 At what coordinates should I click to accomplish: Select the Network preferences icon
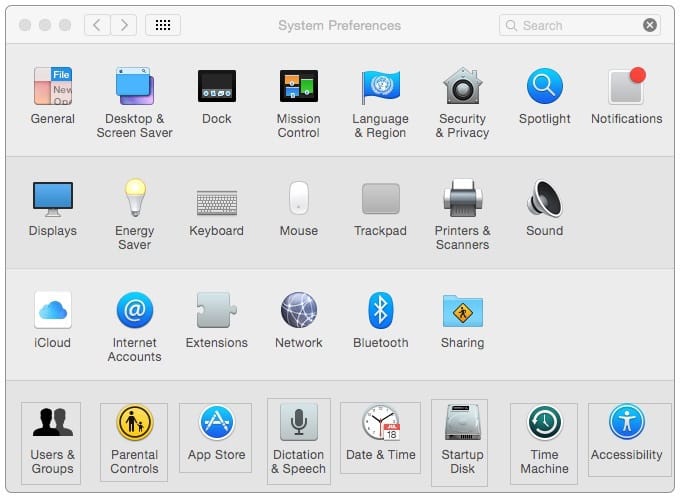coord(298,311)
